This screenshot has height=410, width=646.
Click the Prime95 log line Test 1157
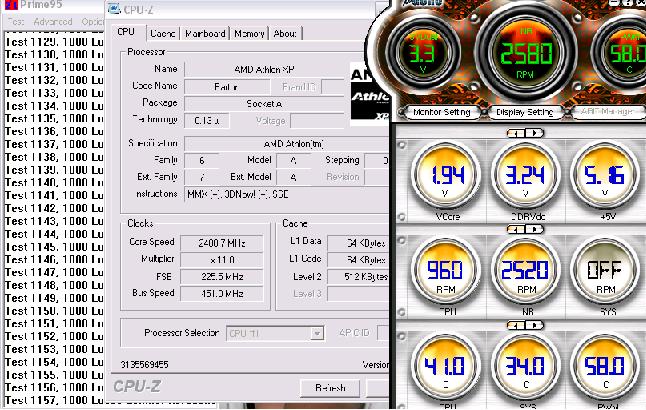pos(54,400)
